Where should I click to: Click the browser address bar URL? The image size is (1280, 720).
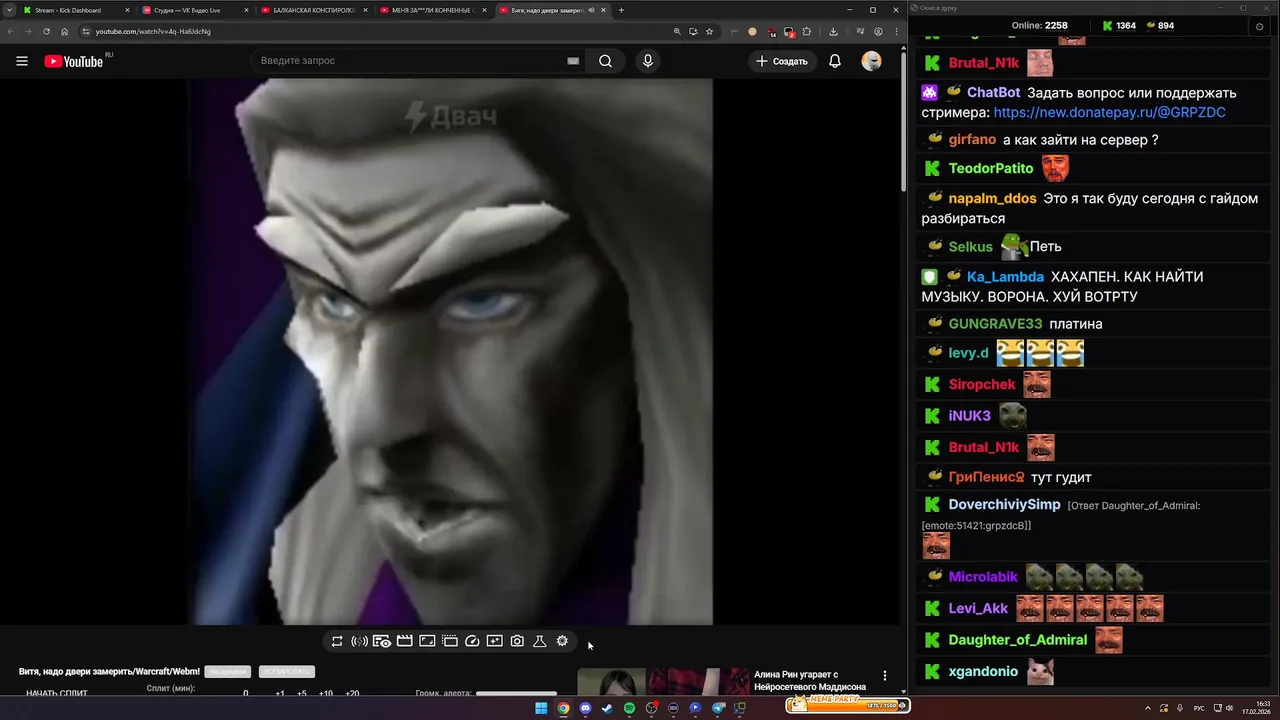[153, 31]
